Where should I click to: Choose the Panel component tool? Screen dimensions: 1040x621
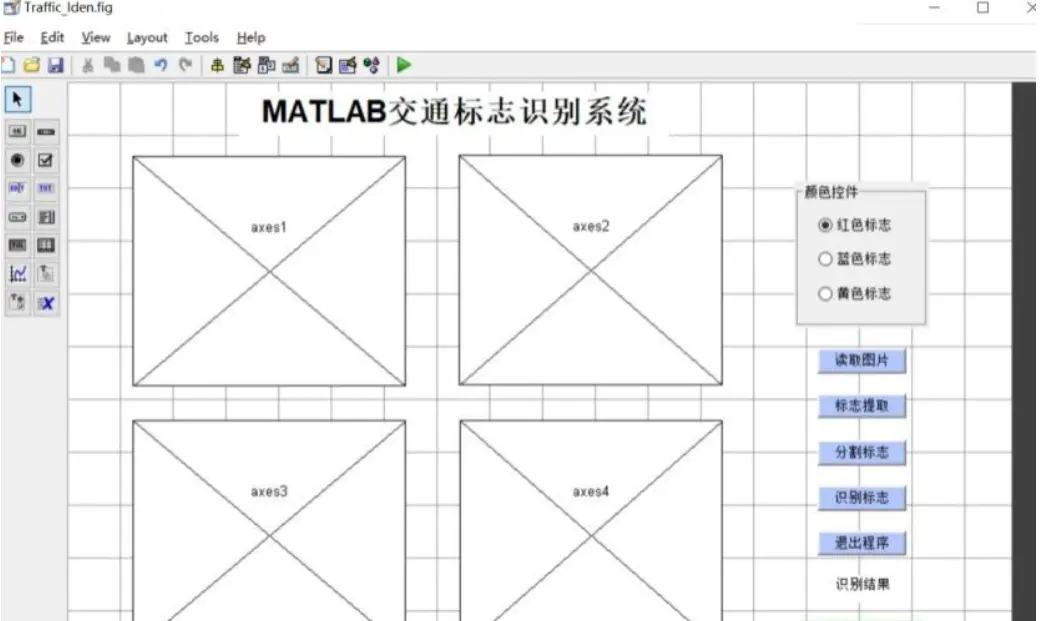(46, 274)
